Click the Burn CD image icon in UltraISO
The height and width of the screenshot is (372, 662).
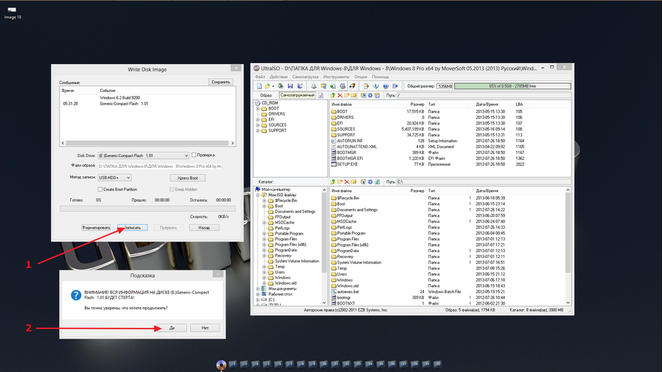click(x=353, y=86)
